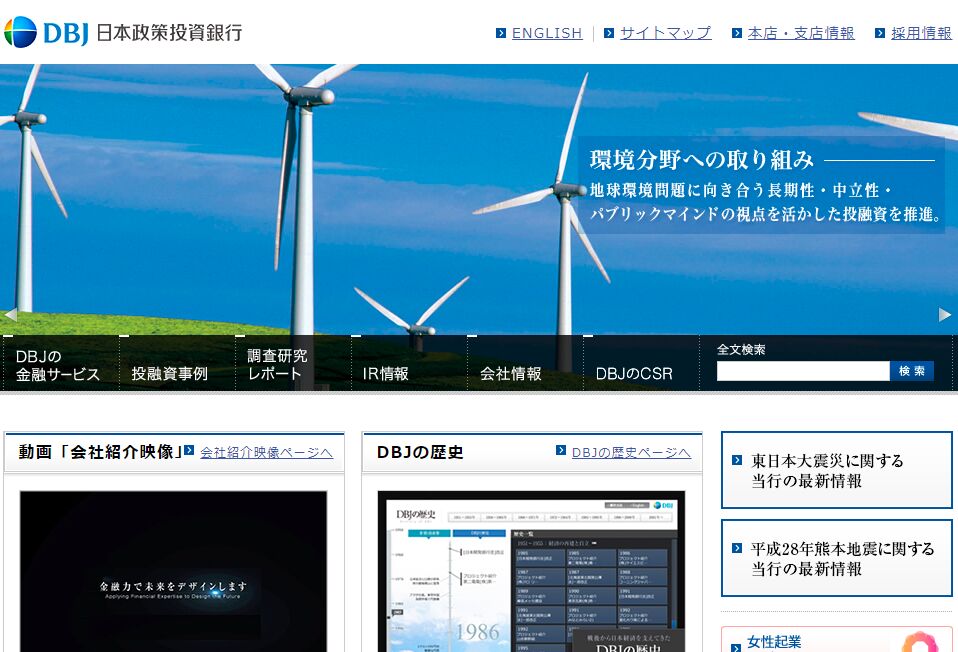The image size is (958, 652).
Task: Play the 会社紹介映像 video thumbnail
Action: point(174,571)
